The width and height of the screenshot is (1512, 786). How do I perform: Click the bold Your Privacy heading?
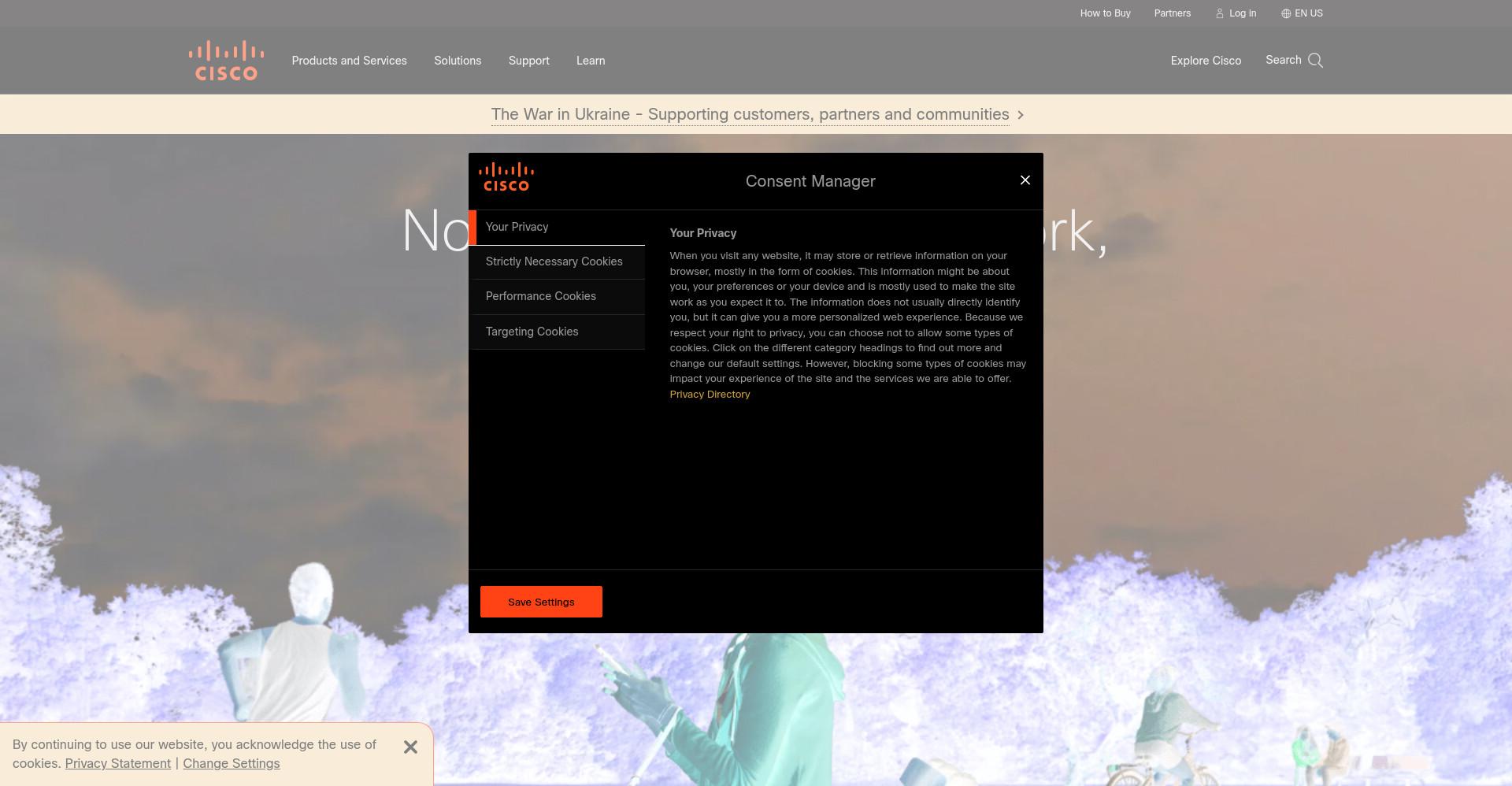point(702,233)
